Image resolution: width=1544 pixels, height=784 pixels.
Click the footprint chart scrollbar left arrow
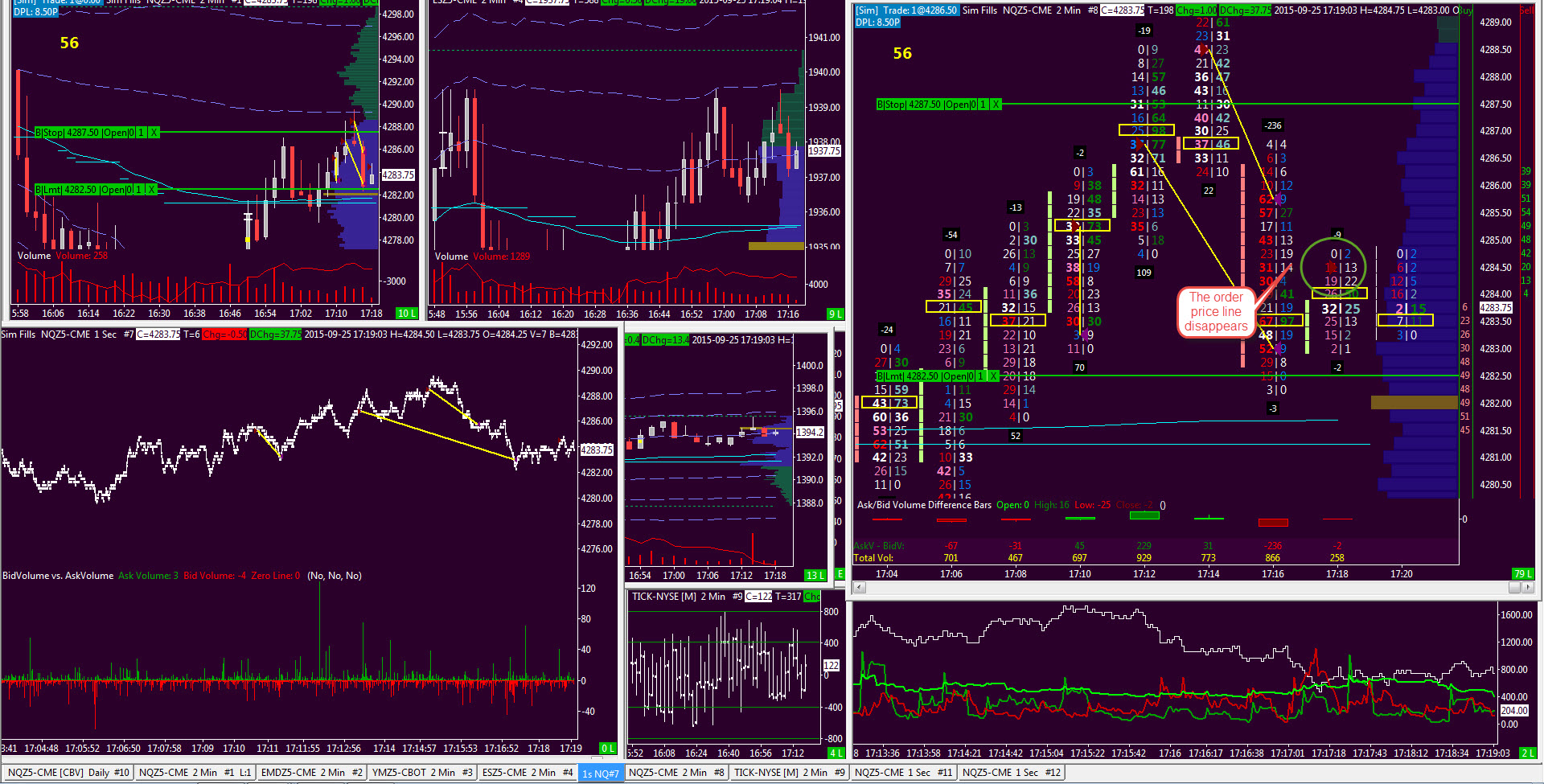click(x=860, y=588)
